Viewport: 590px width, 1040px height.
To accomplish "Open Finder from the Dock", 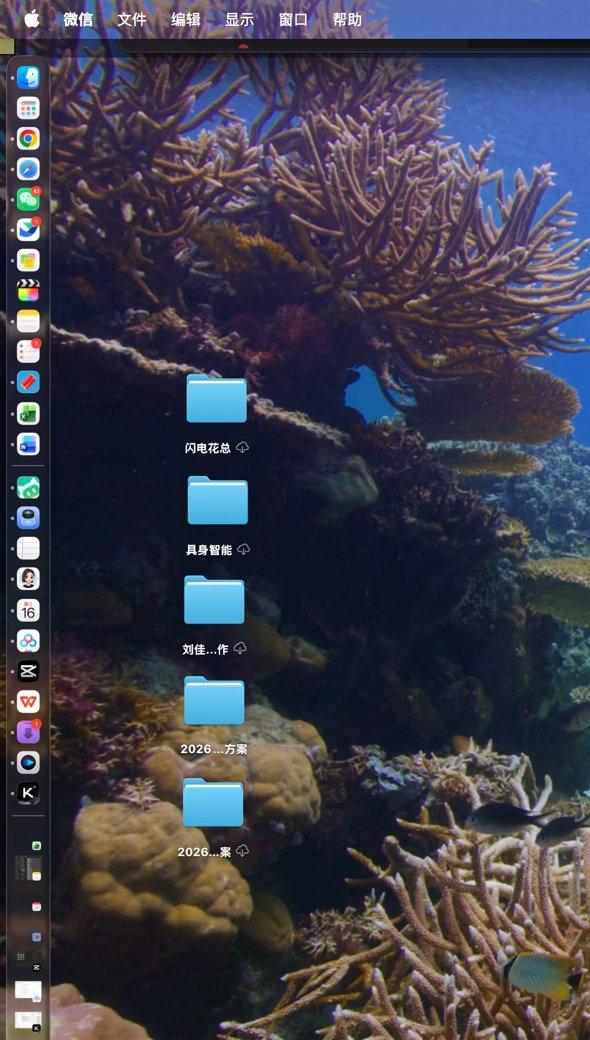I will pyautogui.click(x=28, y=77).
